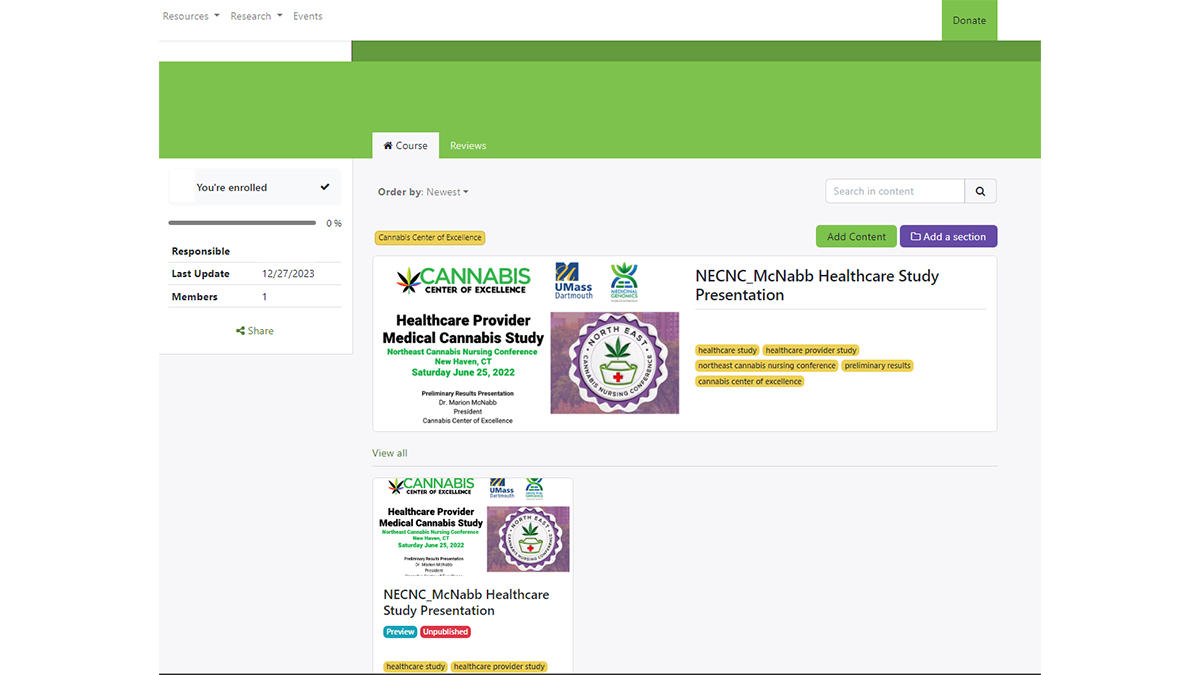The height and width of the screenshot is (675, 1200).
Task: Click the Preview badge
Action: point(400,632)
